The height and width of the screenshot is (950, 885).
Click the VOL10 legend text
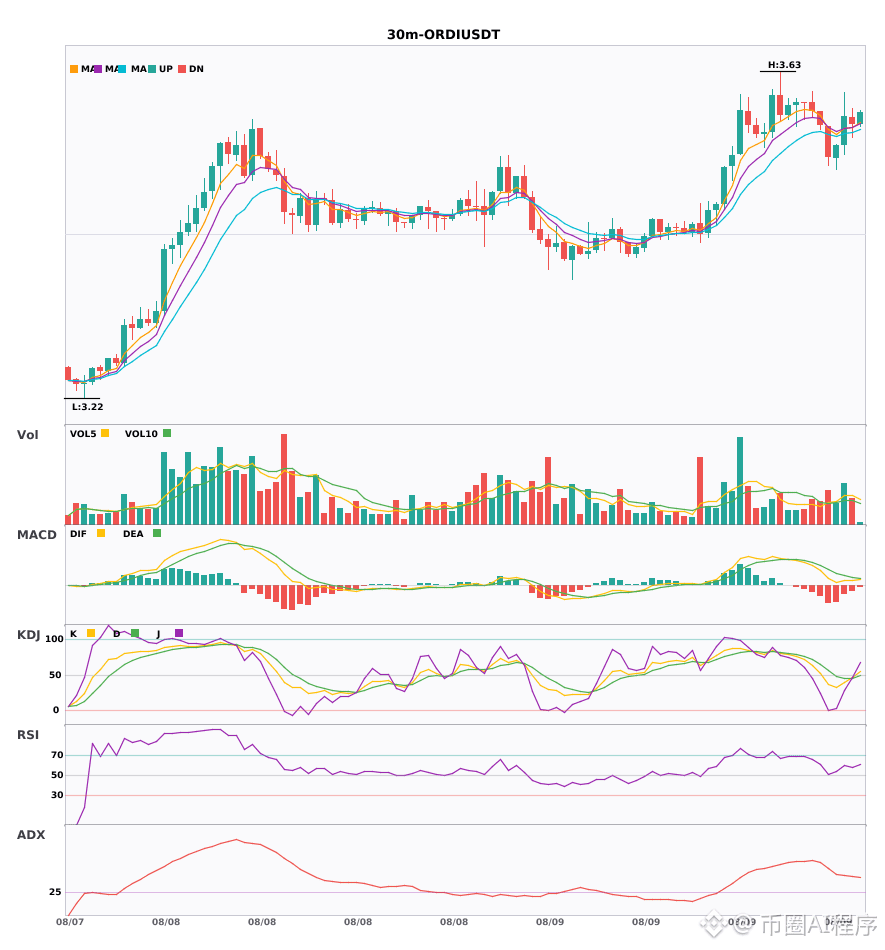141,434
